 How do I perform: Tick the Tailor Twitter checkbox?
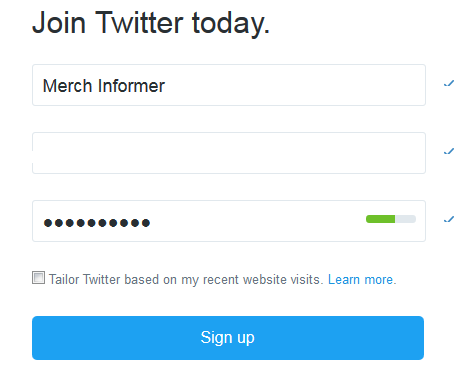[38, 277]
